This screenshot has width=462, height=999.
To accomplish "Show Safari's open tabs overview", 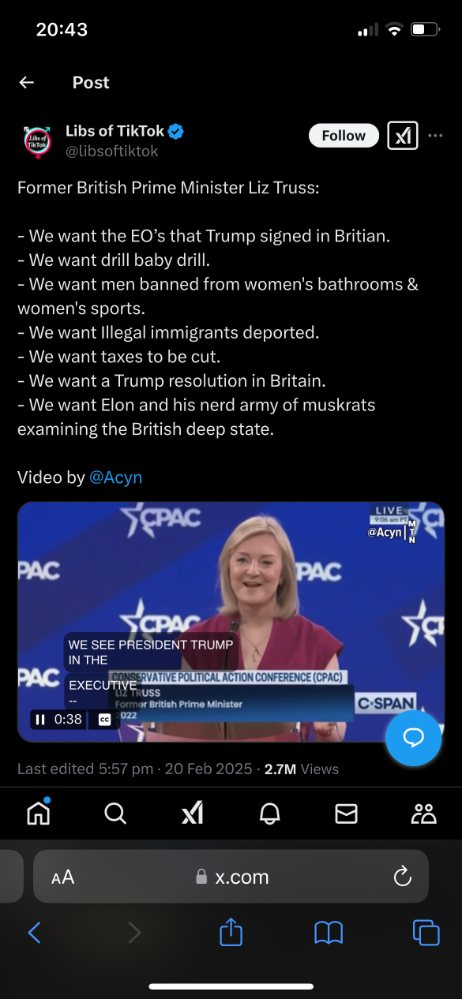I will point(426,933).
